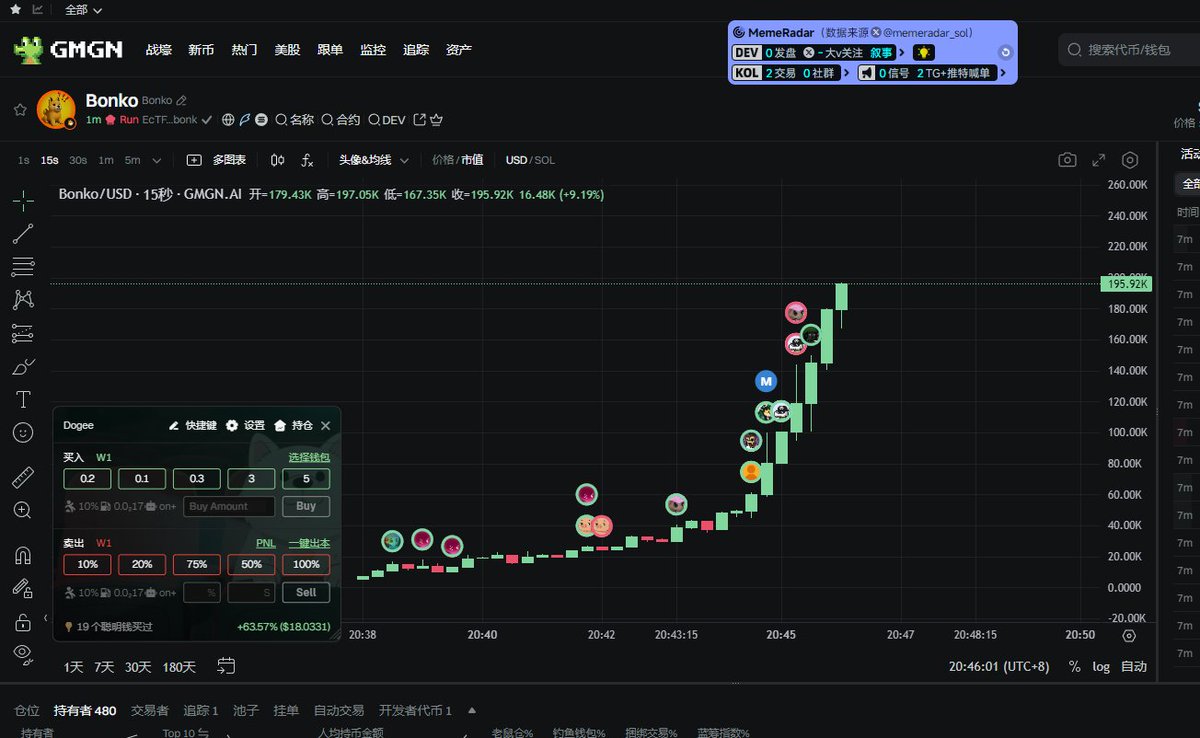The image size is (1200, 738).
Task: Collapse the bottom panel triangle arrow
Action: click(472, 711)
